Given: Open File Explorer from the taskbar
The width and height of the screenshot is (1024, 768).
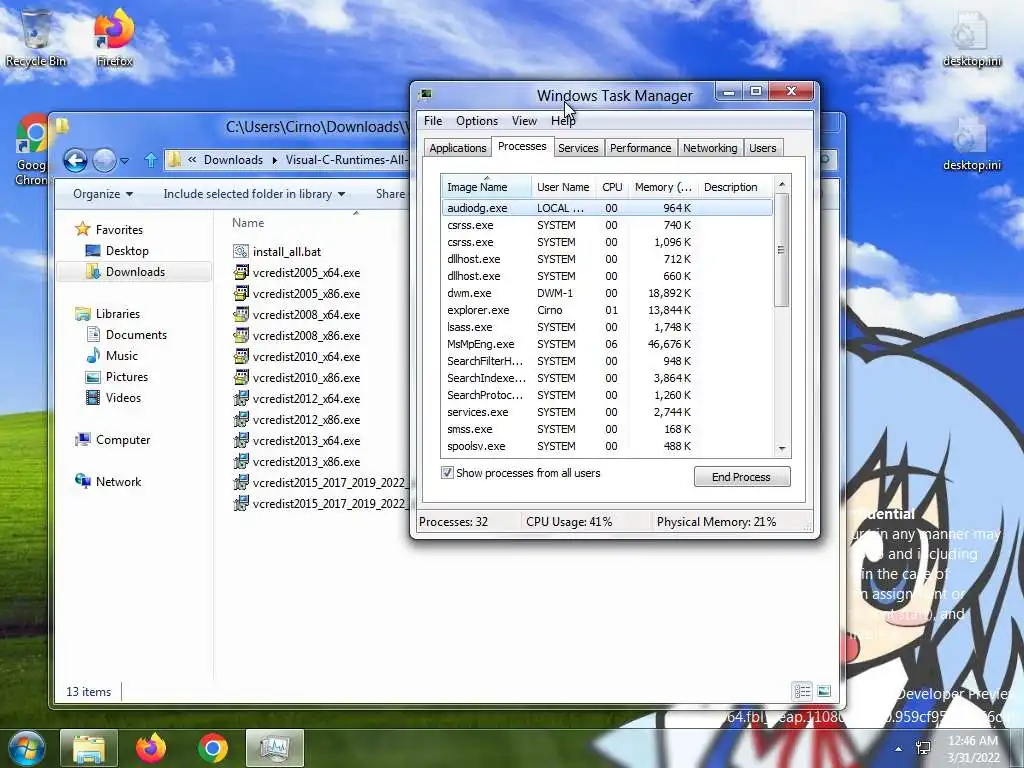Looking at the screenshot, I should (89, 748).
